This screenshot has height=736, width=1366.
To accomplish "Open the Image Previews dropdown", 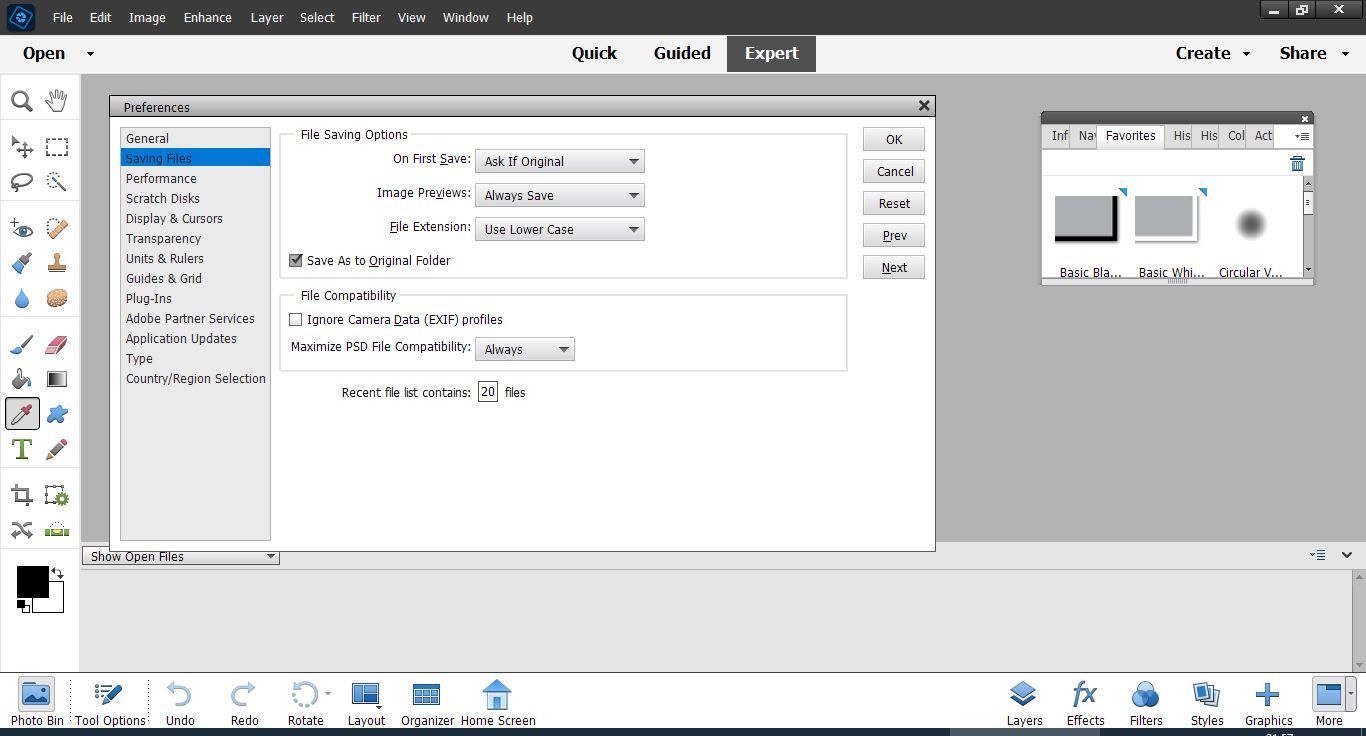I will [x=560, y=195].
